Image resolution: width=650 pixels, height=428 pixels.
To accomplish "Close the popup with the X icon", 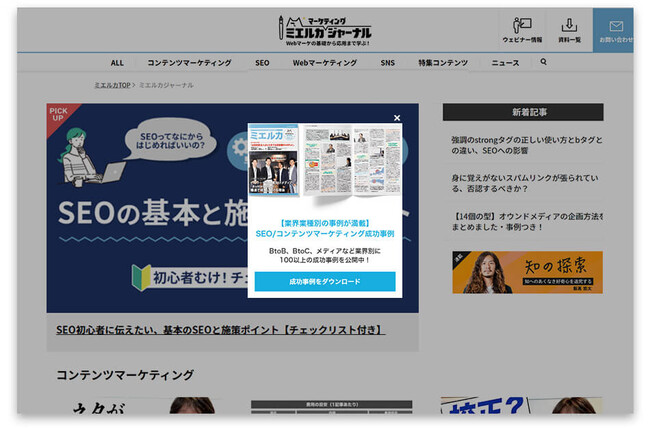I will coord(396,118).
